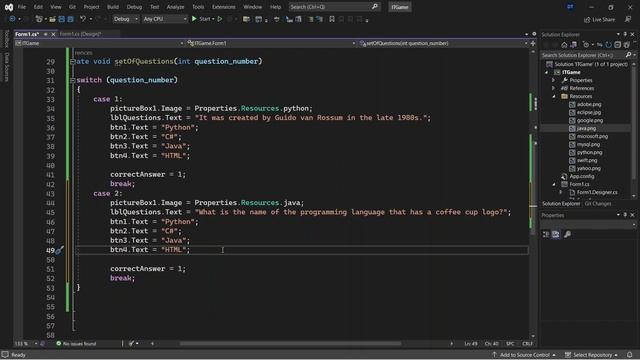The image size is (640, 360).
Task: Switch to the Git Changes tab
Action: click(598, 204)
